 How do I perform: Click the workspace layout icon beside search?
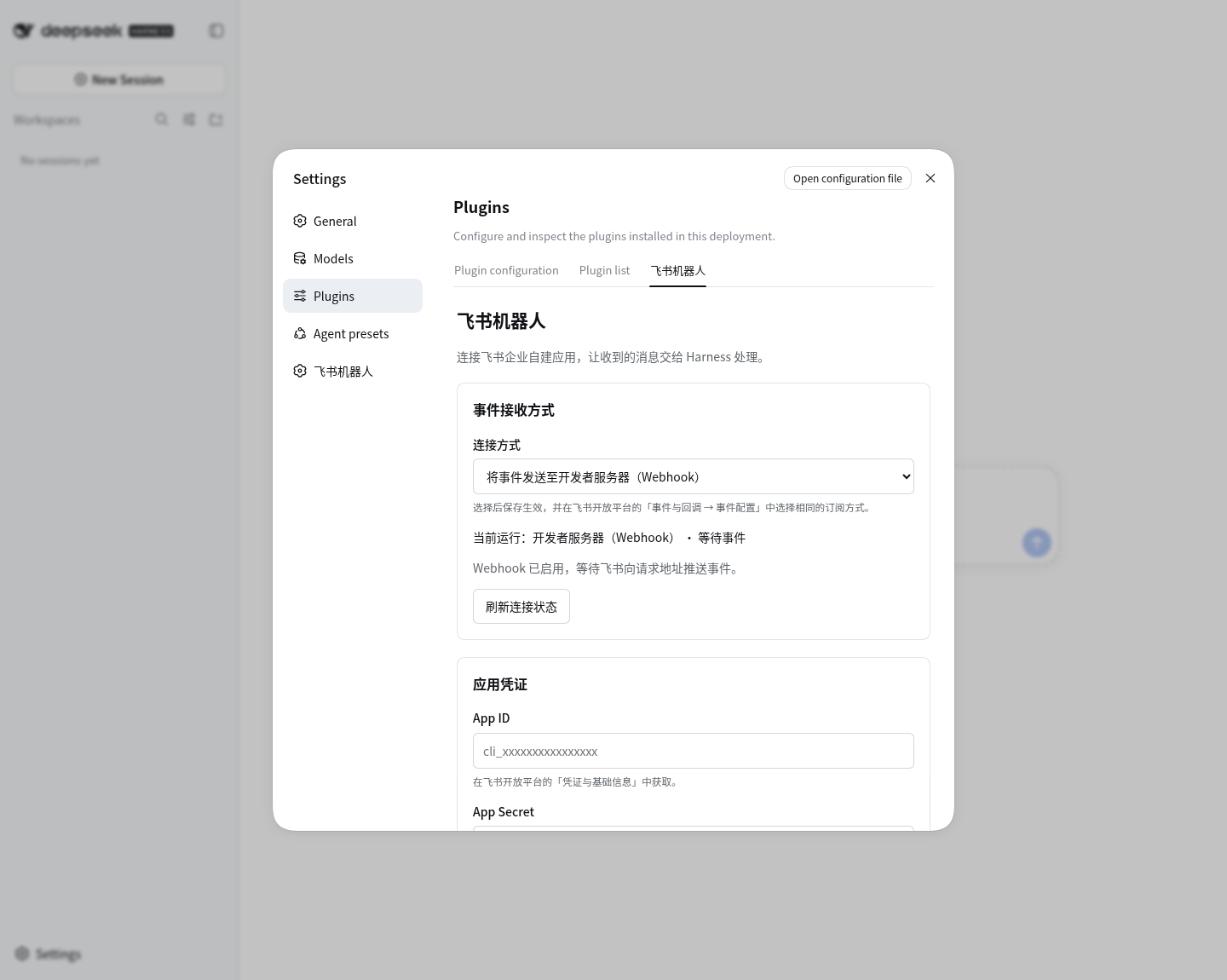coord(188,119)
